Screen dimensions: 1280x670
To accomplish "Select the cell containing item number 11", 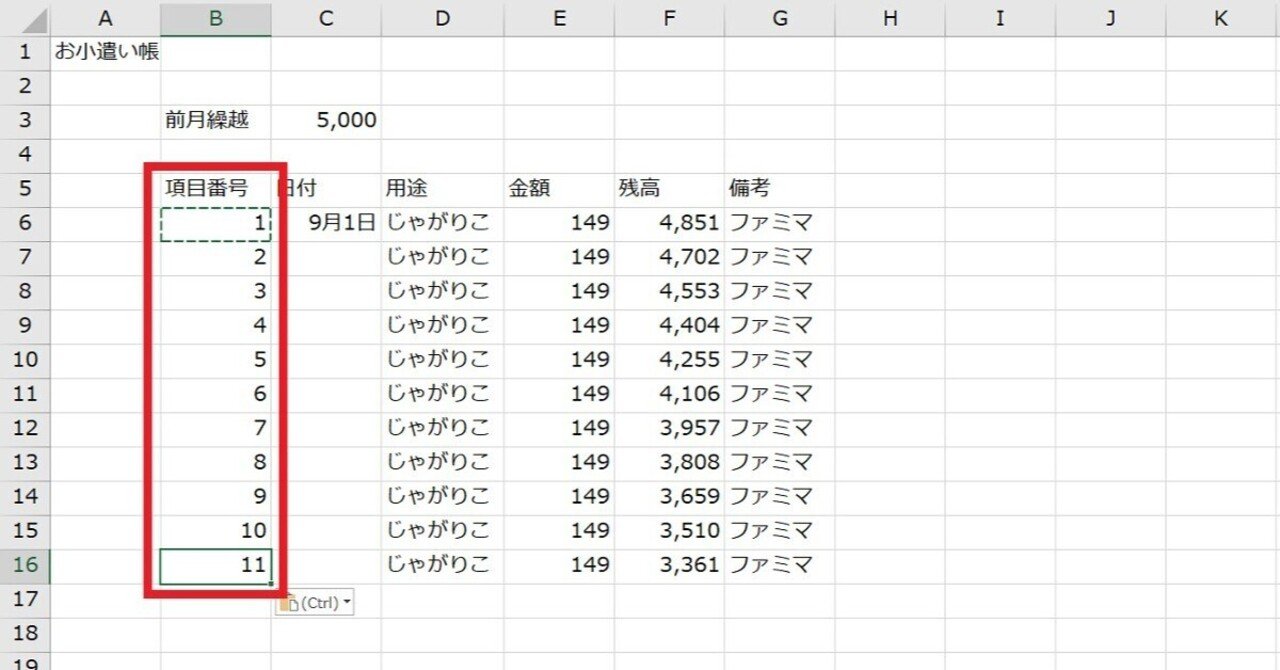I will [214, 565].
